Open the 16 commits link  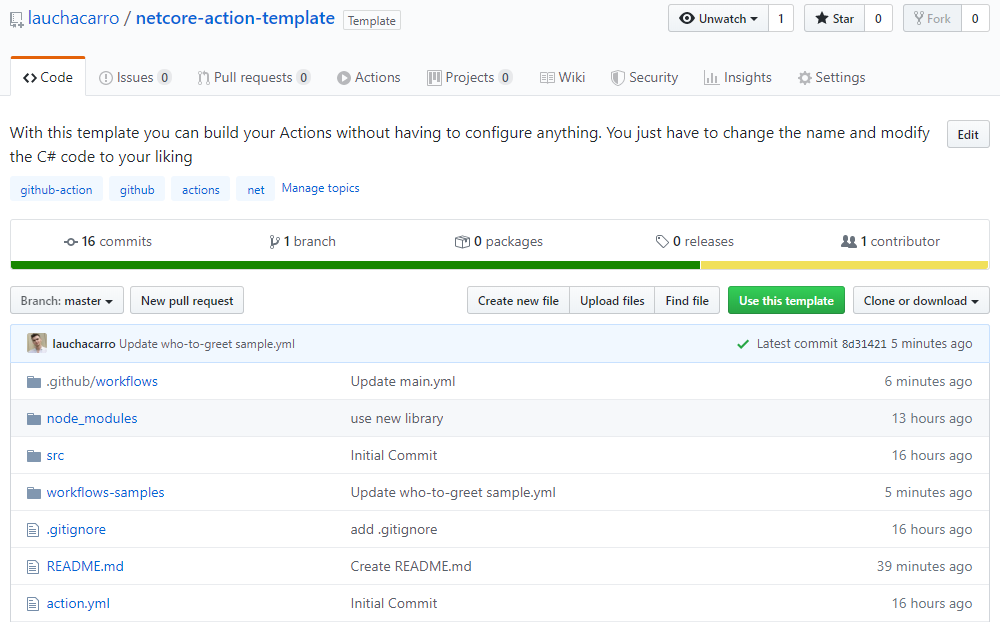pos(108,241)
